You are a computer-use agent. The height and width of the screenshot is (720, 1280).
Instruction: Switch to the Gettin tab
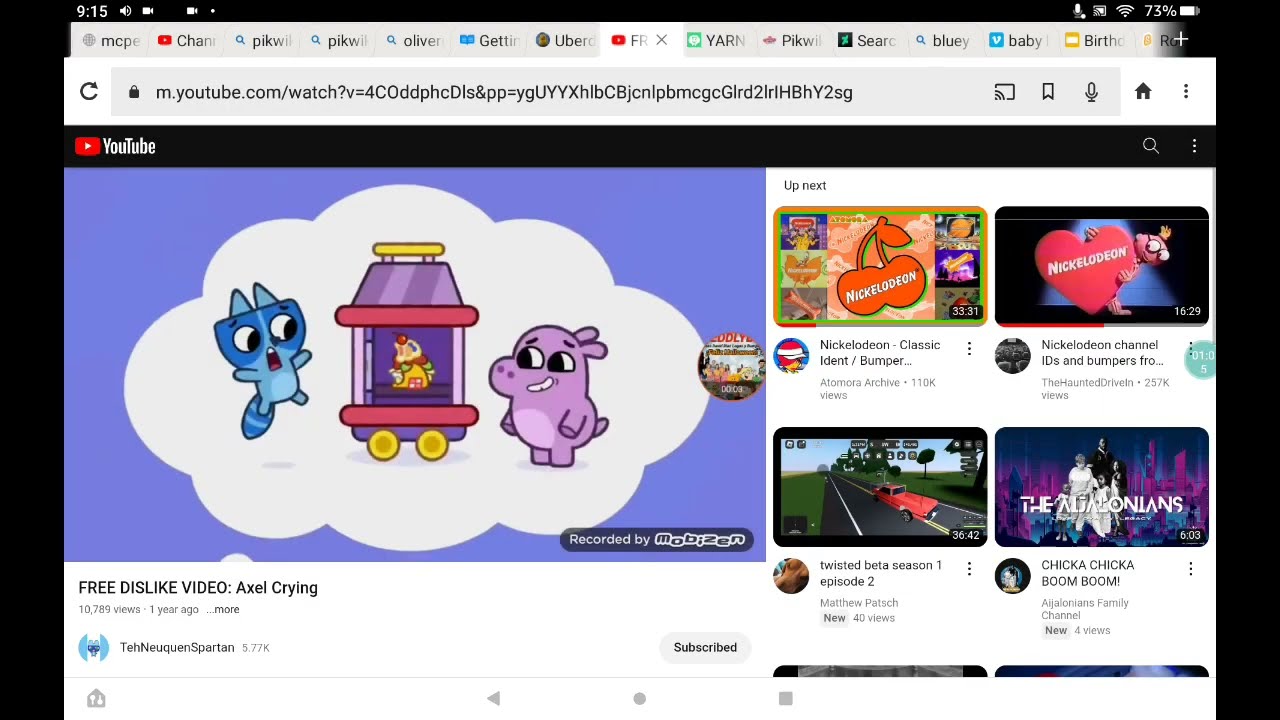click(x=490, y=41)
